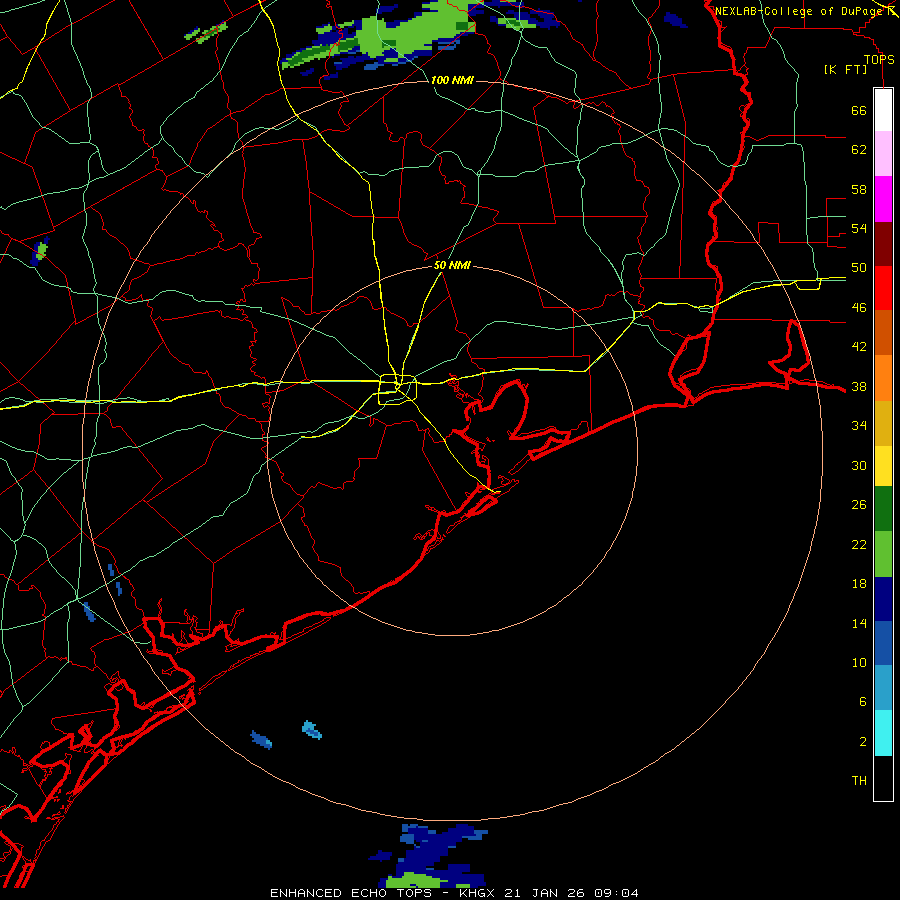This screenshot has width=900, height=900.
Task: Click the black TH legend band
Action: pos(883,778)
